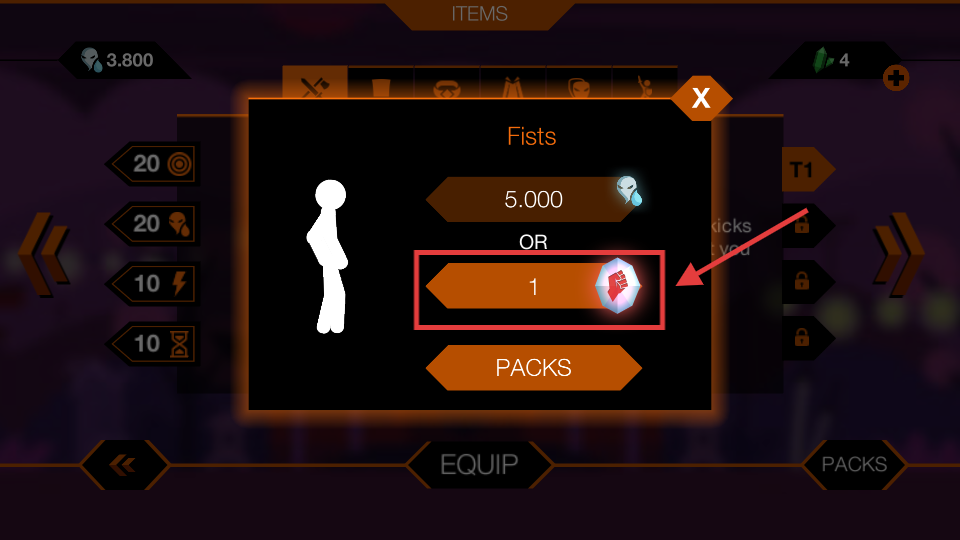Open the armor vest tab

tap(381, 84)
